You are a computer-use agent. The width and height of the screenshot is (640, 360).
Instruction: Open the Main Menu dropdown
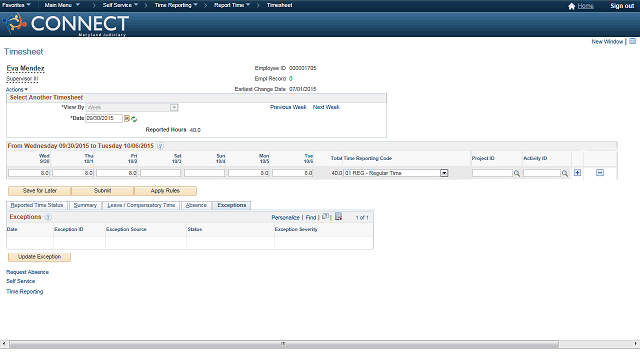(62, 5)
